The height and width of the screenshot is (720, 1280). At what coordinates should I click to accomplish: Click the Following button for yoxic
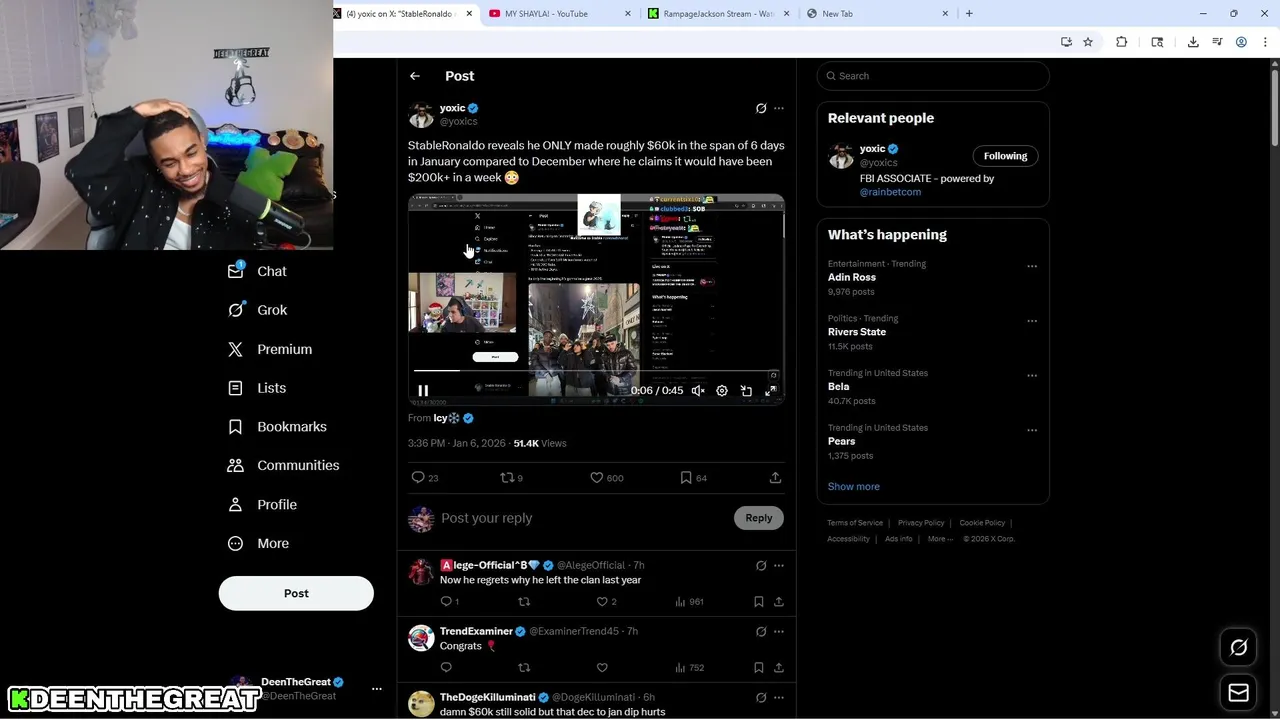click(1005, 156)
